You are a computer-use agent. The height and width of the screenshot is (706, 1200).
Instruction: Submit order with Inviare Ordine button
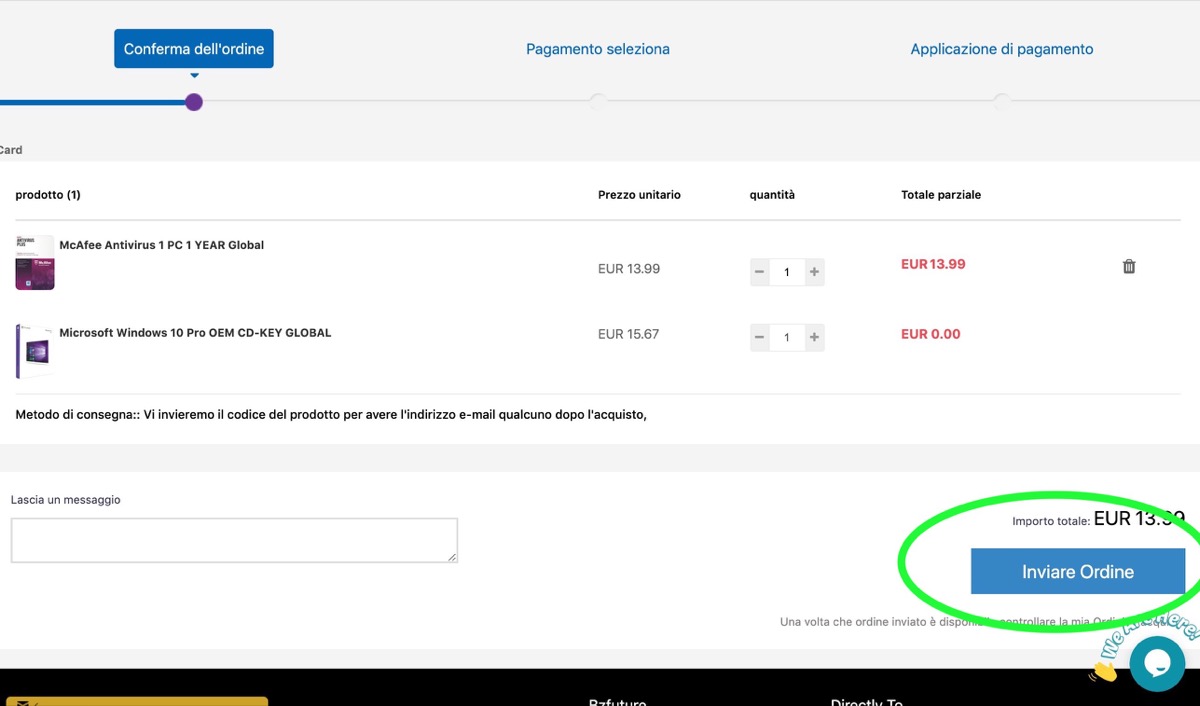(1078, 572)
